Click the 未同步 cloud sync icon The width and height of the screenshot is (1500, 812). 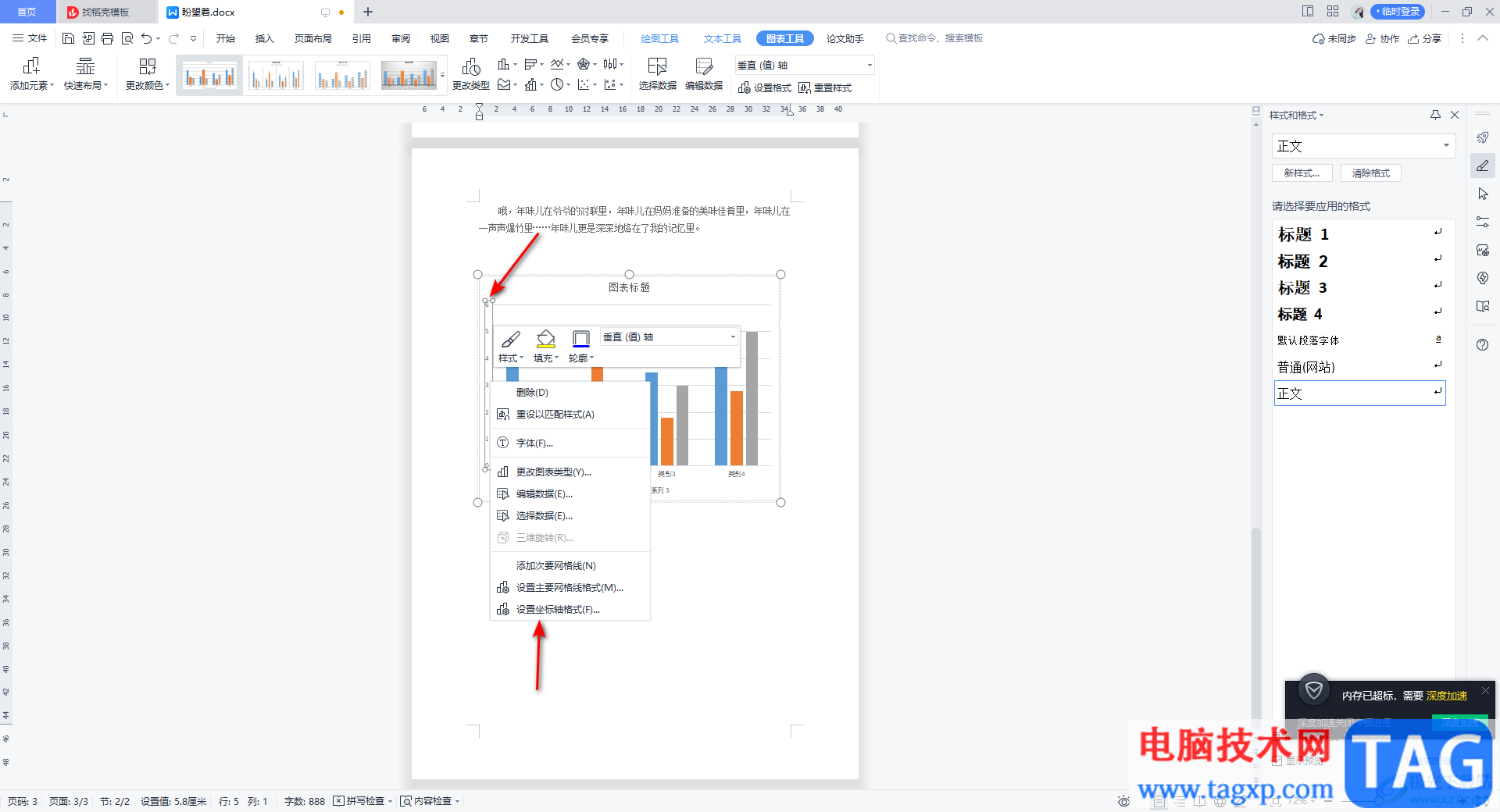point(1334,38)
